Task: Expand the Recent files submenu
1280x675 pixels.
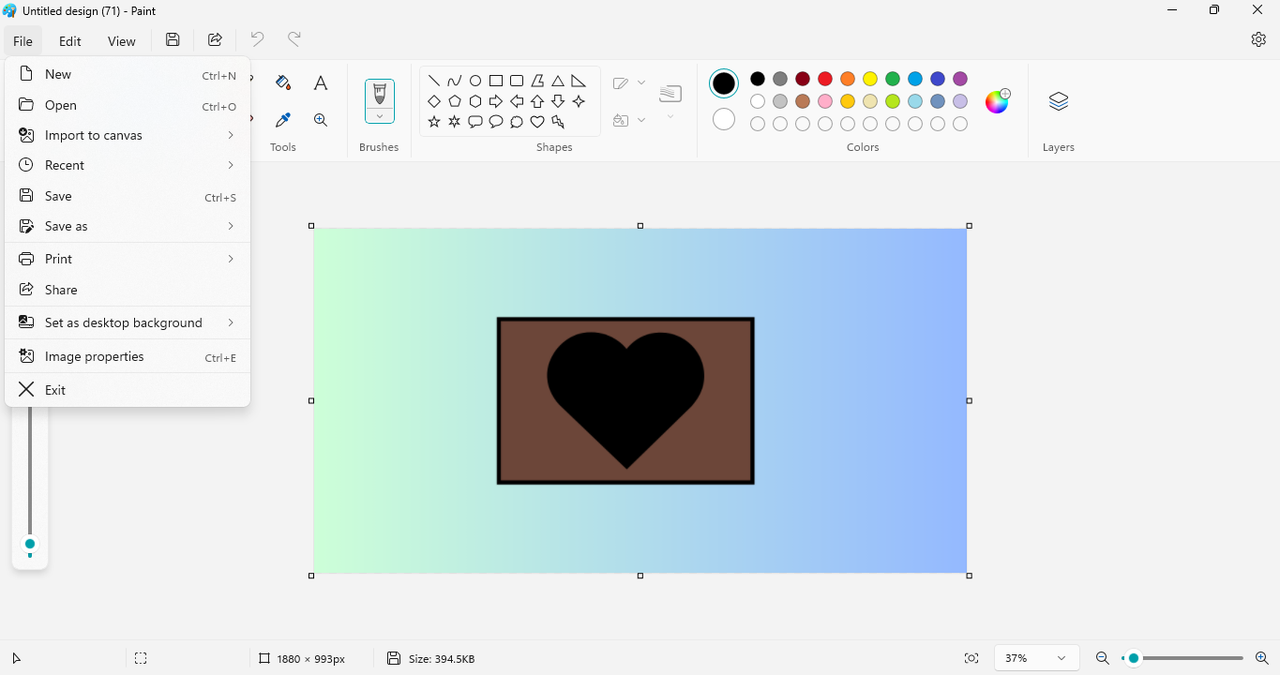Action: coord(128,165)
